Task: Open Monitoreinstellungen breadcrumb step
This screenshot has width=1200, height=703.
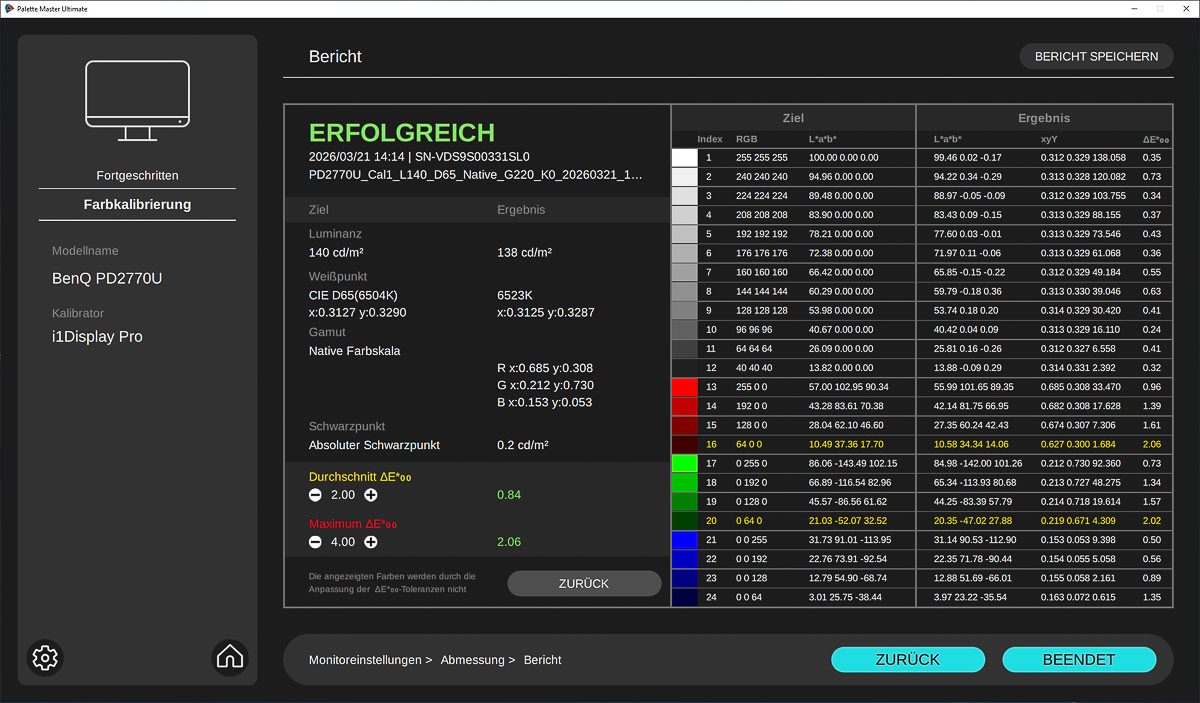Action: (370, 660)
